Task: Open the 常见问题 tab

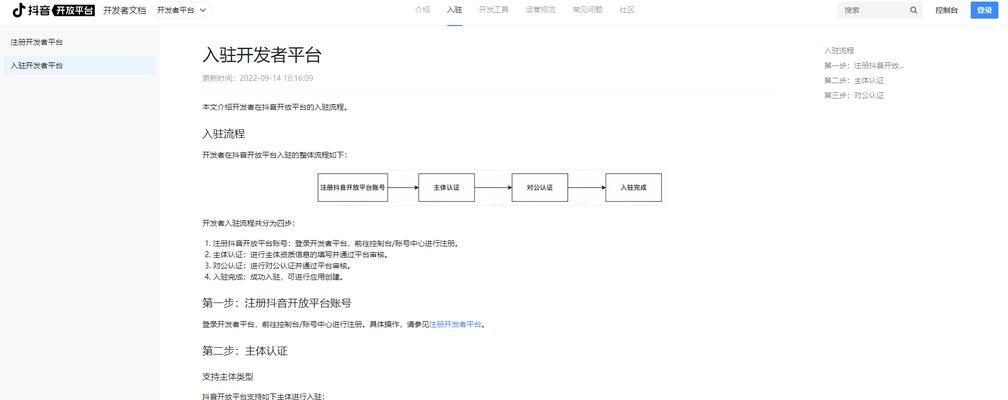Action: tap(588, 10)
